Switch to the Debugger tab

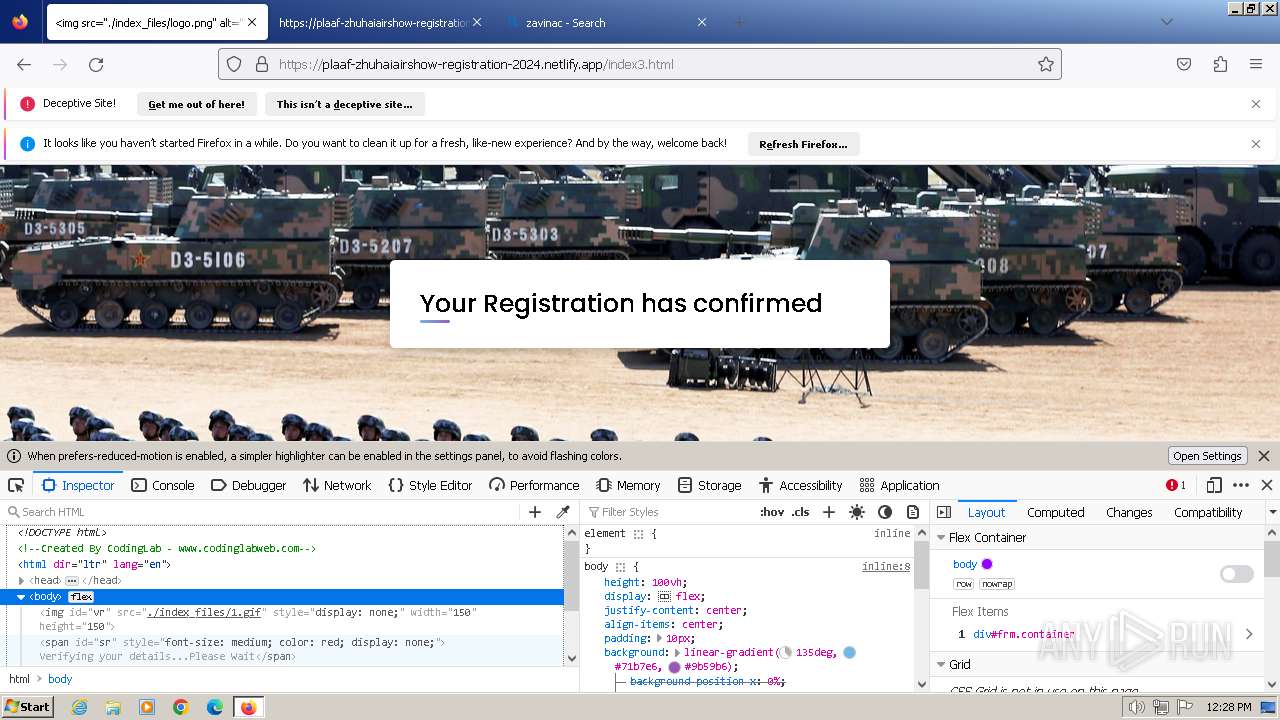248,485
